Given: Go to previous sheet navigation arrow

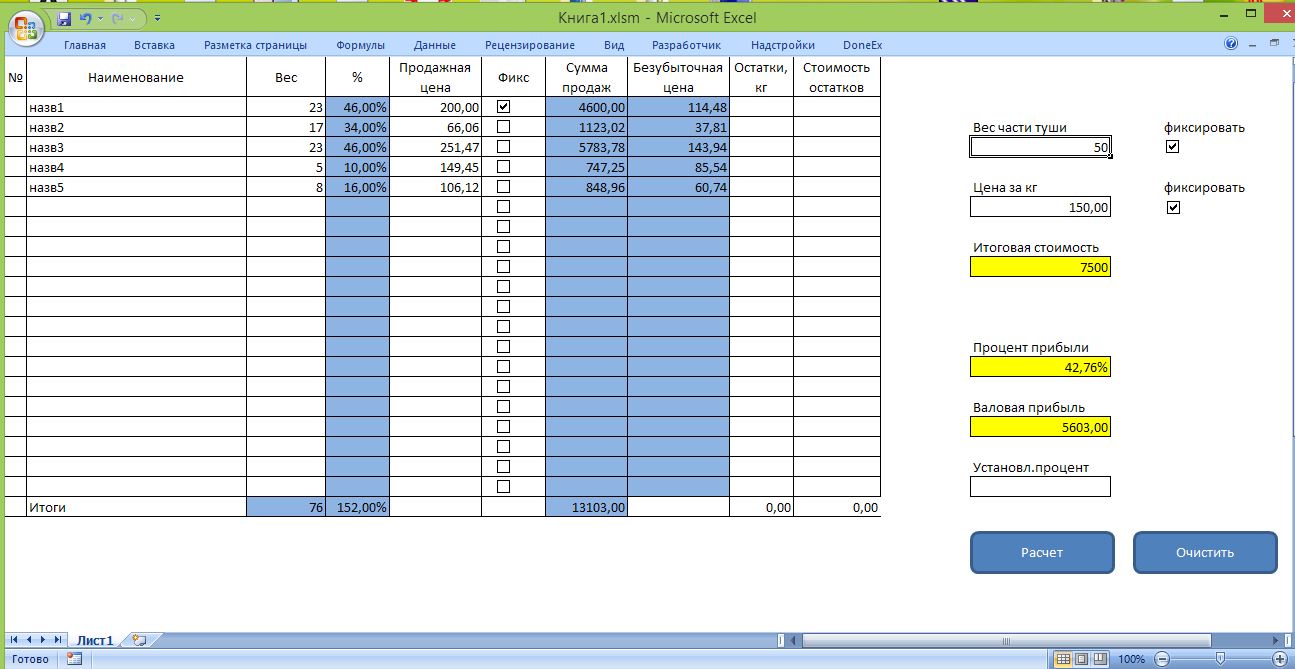Looking at the screenshot, I should tap(28, 639).
